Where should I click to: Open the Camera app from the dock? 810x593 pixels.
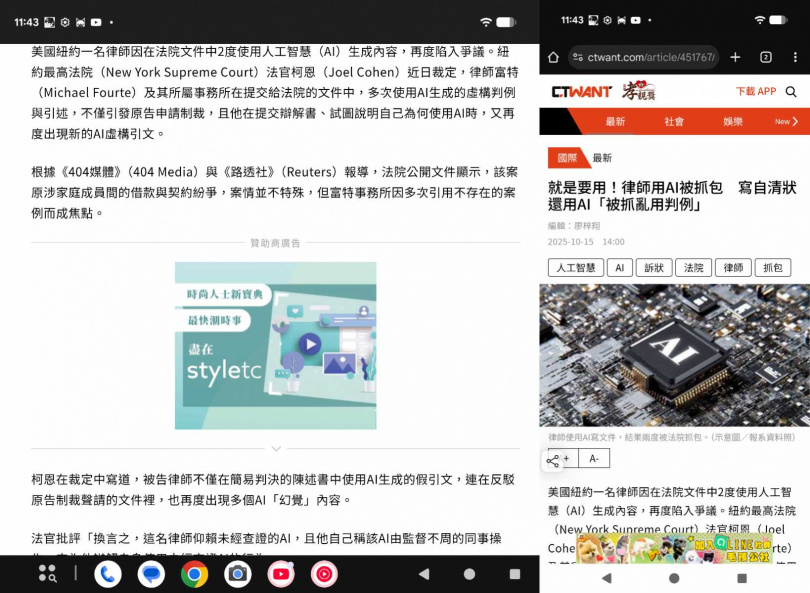coord(236,574)
